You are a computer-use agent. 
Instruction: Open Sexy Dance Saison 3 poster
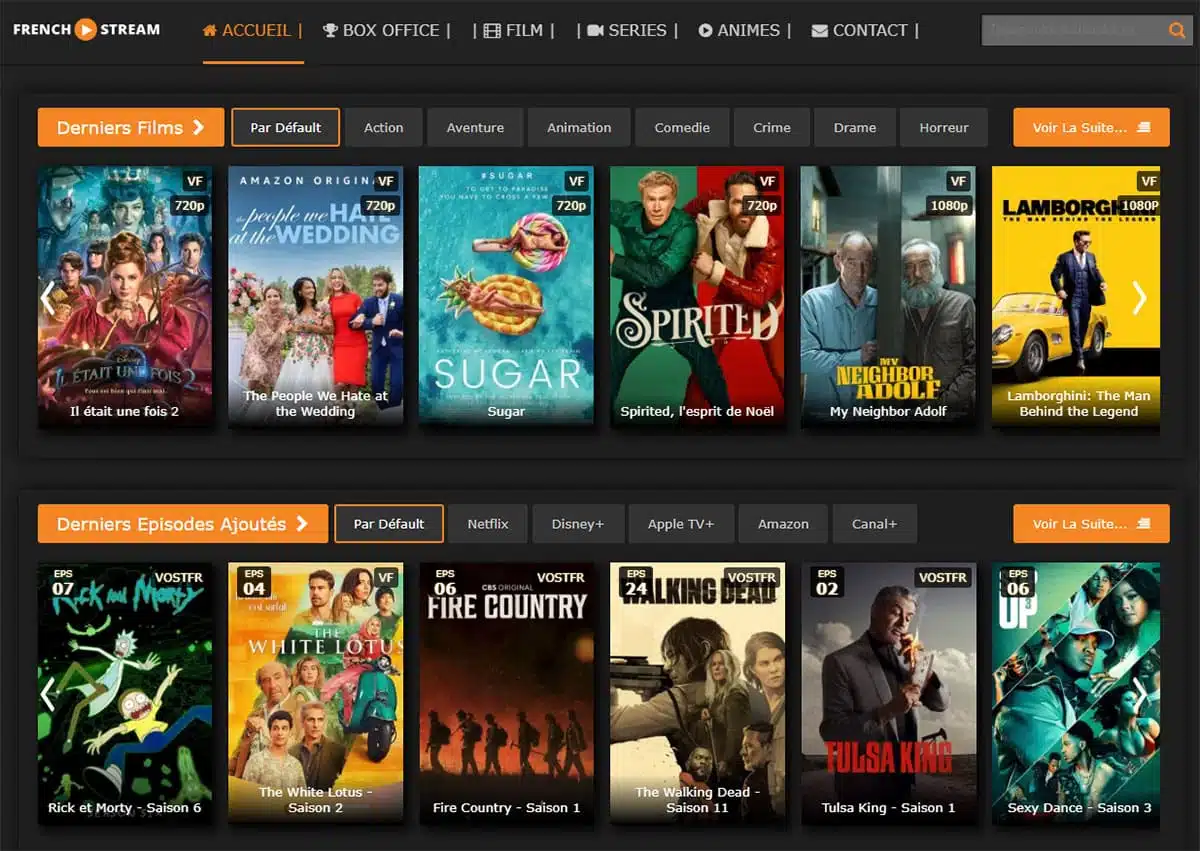[1076, 693]
